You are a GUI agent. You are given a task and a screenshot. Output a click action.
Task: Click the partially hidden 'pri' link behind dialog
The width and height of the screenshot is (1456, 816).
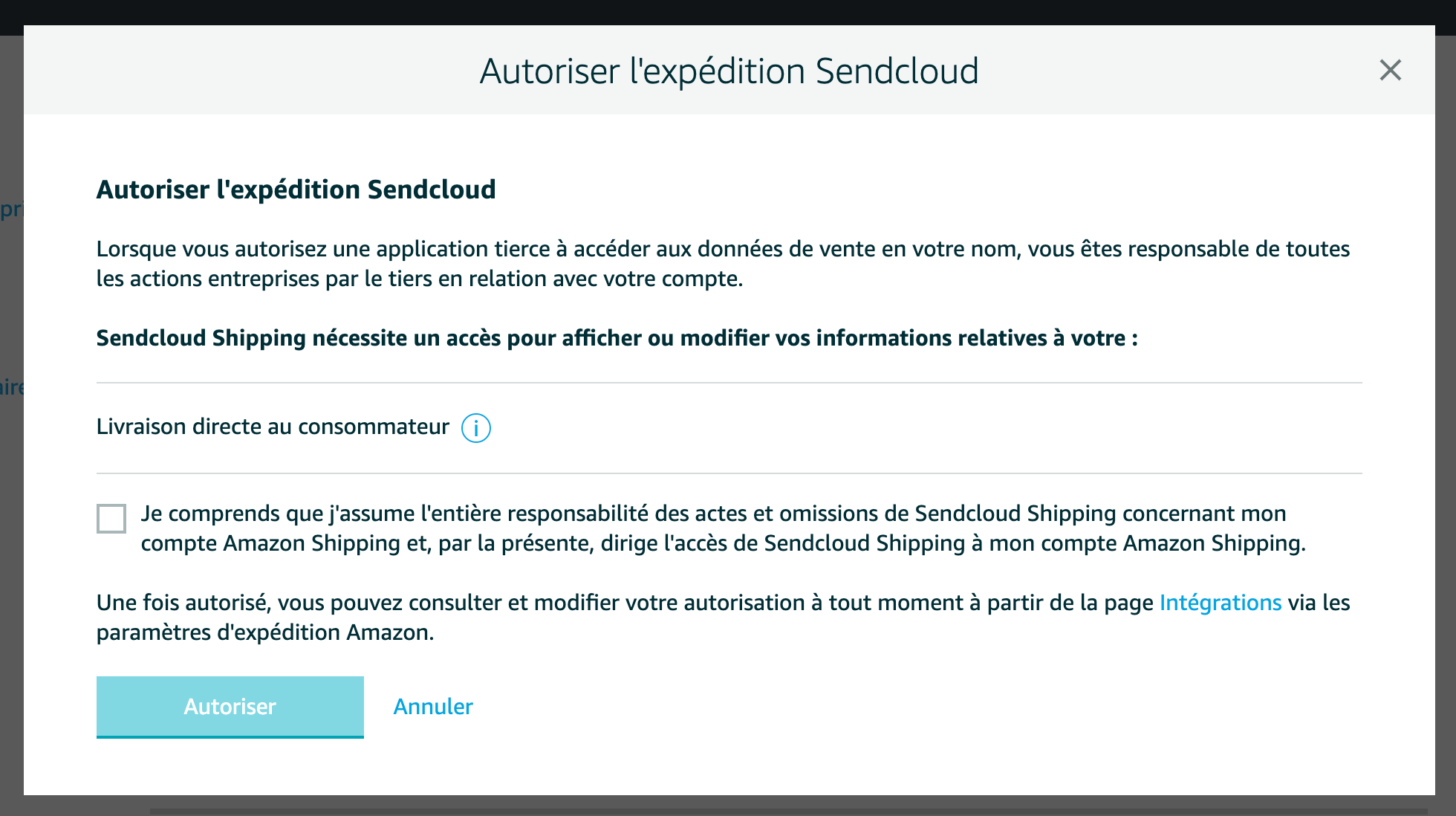(11, 209)
